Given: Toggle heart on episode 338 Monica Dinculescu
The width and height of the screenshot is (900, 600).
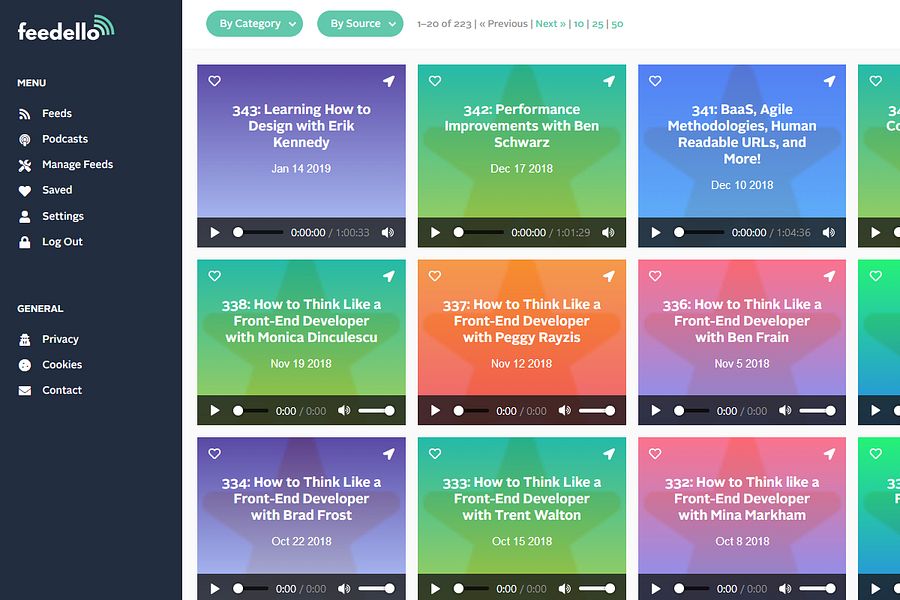Looking at the screenshot, I should click(215, 276).
